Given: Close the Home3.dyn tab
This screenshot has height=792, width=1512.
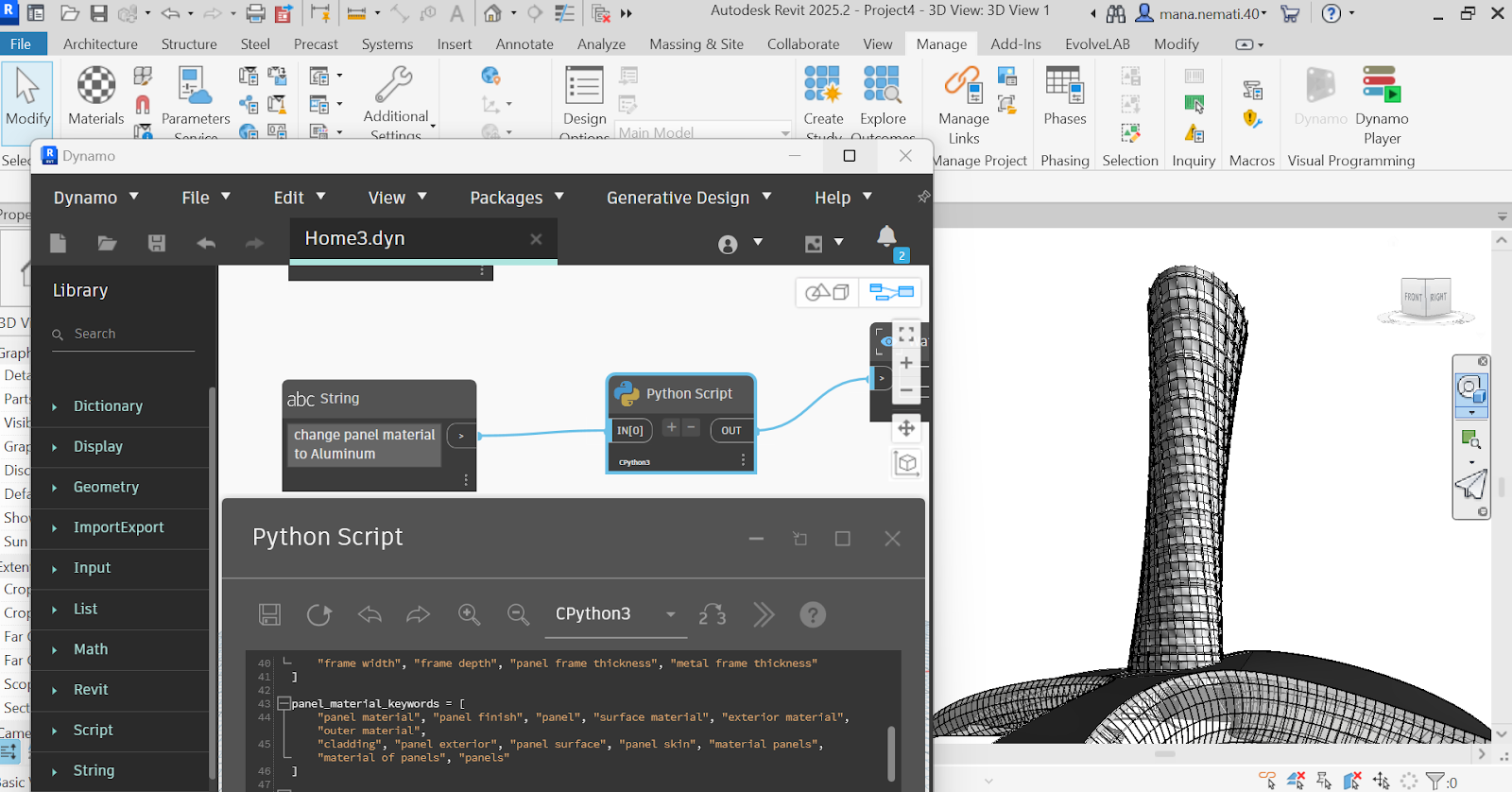Looking at the screenshot, I should [536, 239].
